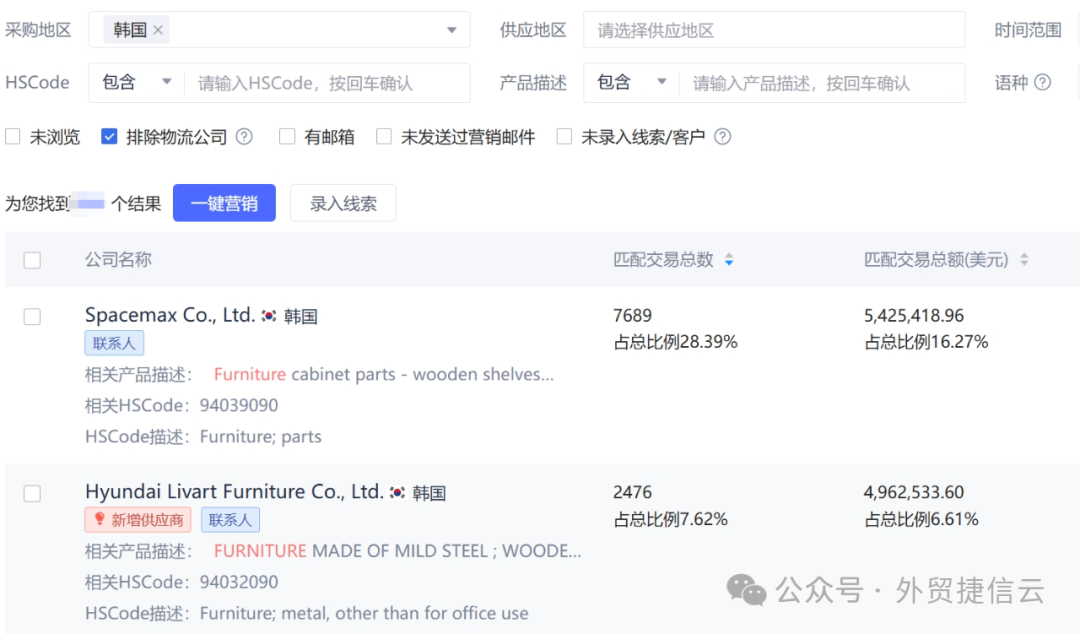The image size is (1080, 634).
Task: Click '占总比例28.39%' text
Action: click(x=676, y=342)
